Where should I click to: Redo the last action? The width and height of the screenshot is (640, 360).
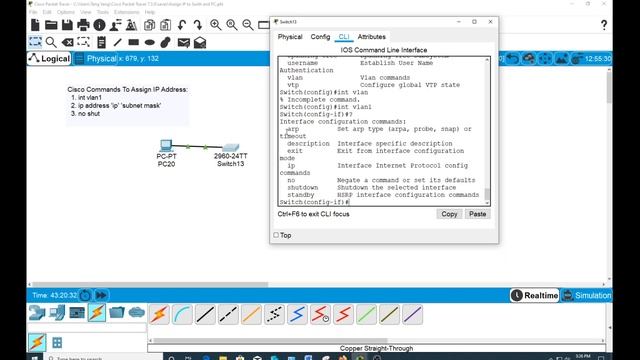pos(198,25)
